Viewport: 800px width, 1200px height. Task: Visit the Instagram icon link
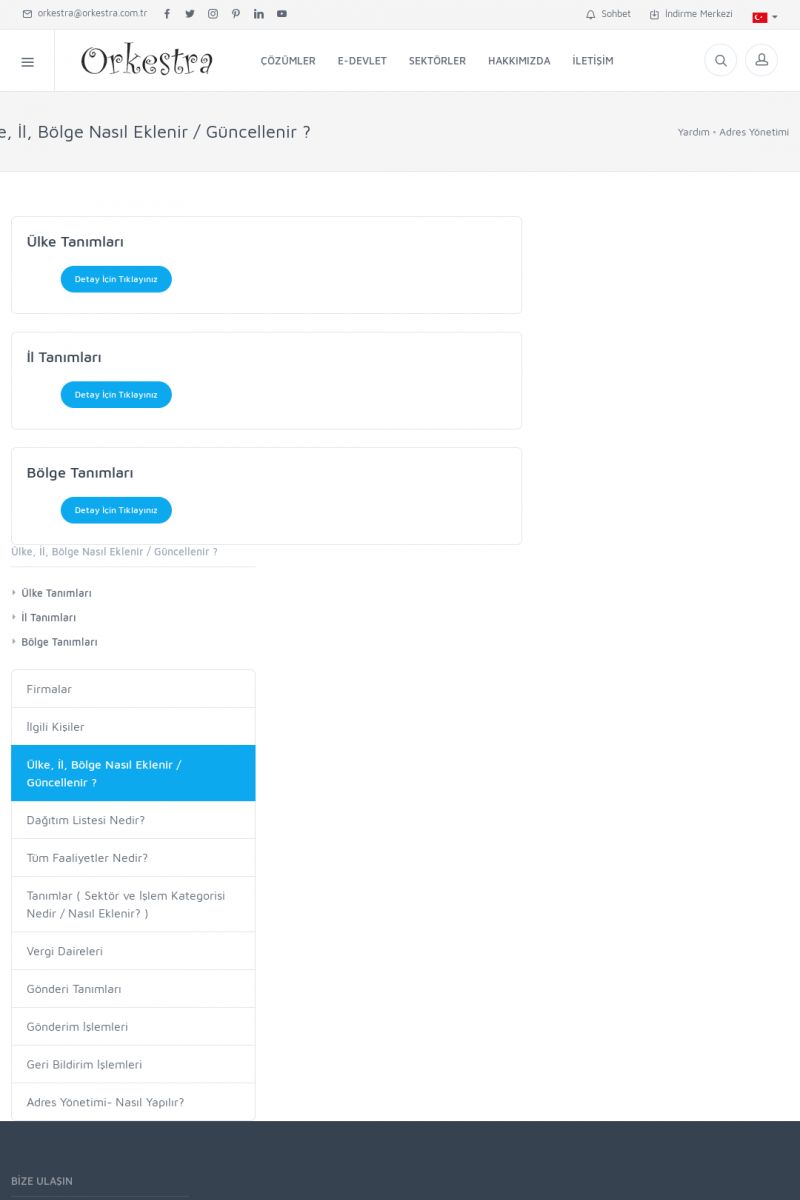213,14
